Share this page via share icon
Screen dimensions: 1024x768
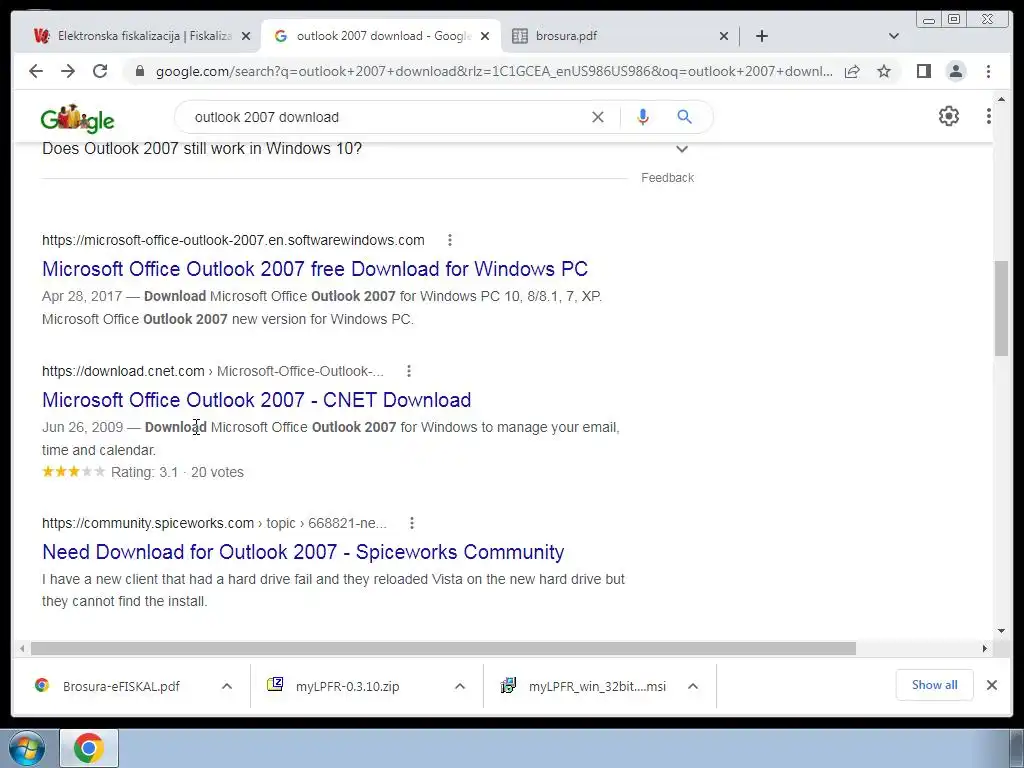tap(852, 71)
